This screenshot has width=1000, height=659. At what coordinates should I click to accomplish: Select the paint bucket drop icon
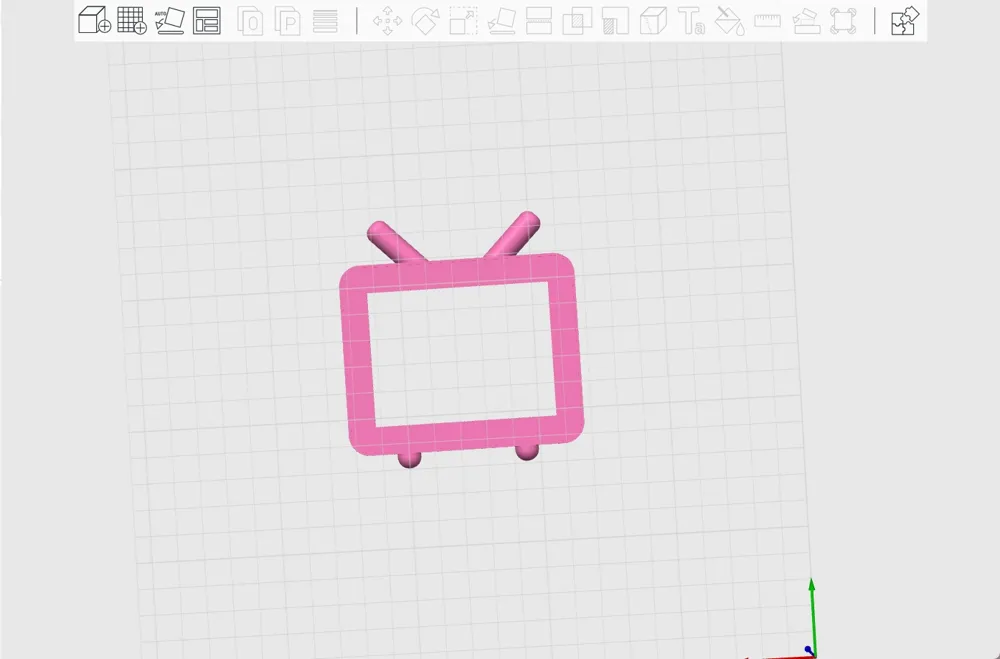coord(730,21)
